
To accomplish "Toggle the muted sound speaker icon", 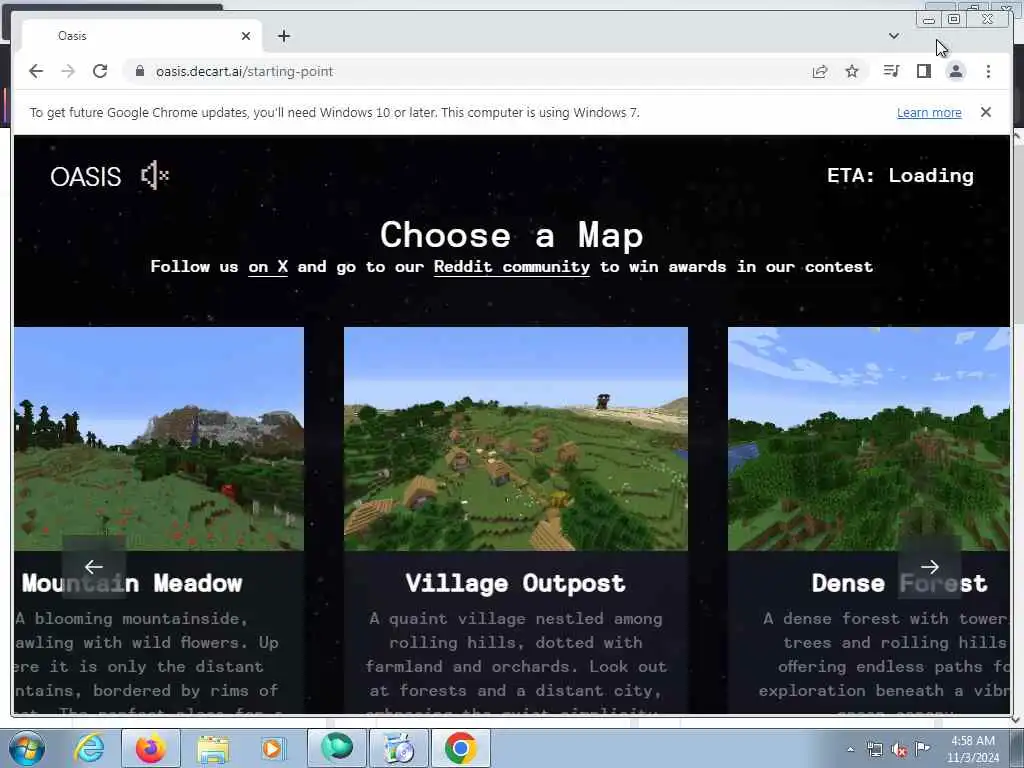I will point(155,175).
